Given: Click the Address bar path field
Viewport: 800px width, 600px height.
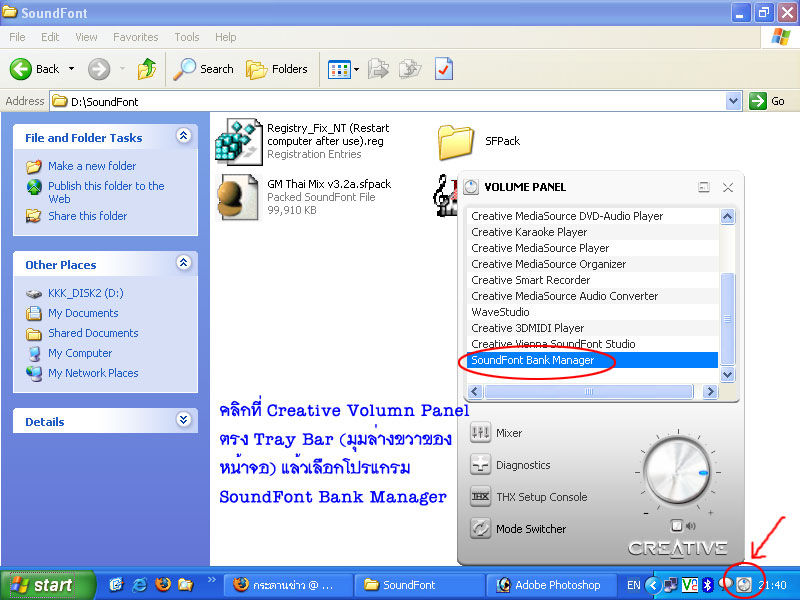Looking at the screenshot, I should (x=388, y=101).
